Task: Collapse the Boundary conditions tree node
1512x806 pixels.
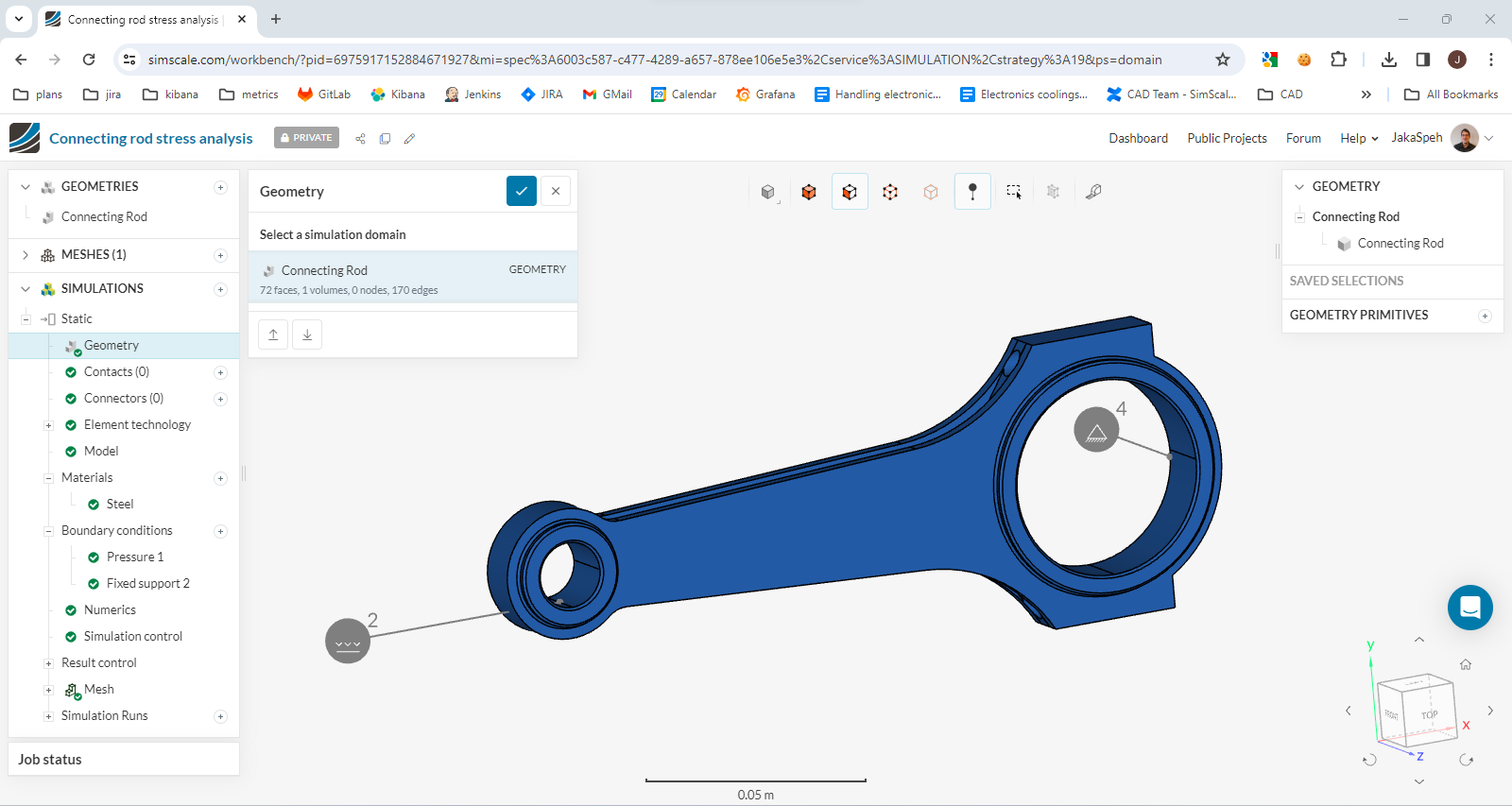Action: point(48,531)
